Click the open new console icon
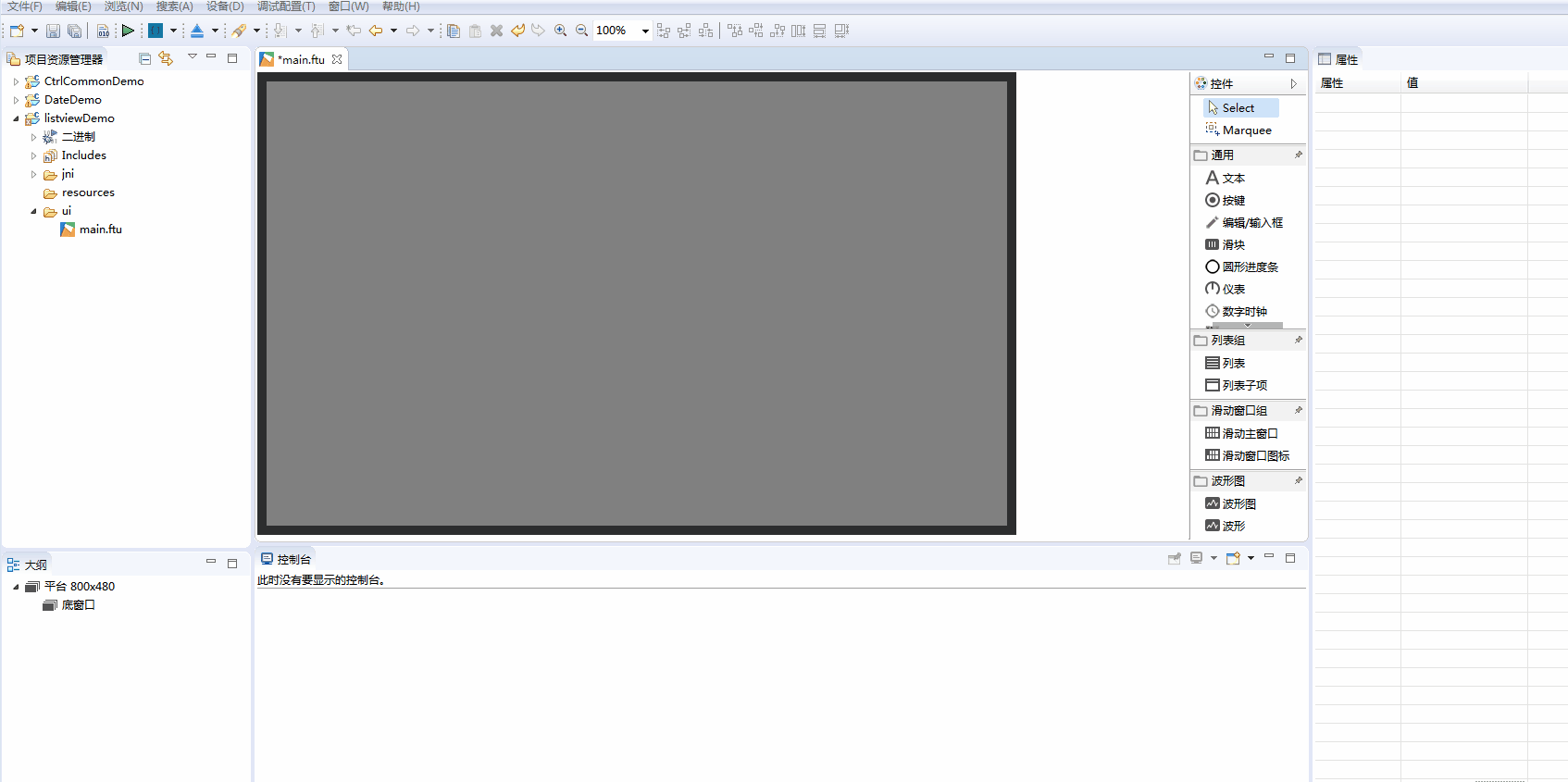 pyautogui.click(x=1233, y=558)
